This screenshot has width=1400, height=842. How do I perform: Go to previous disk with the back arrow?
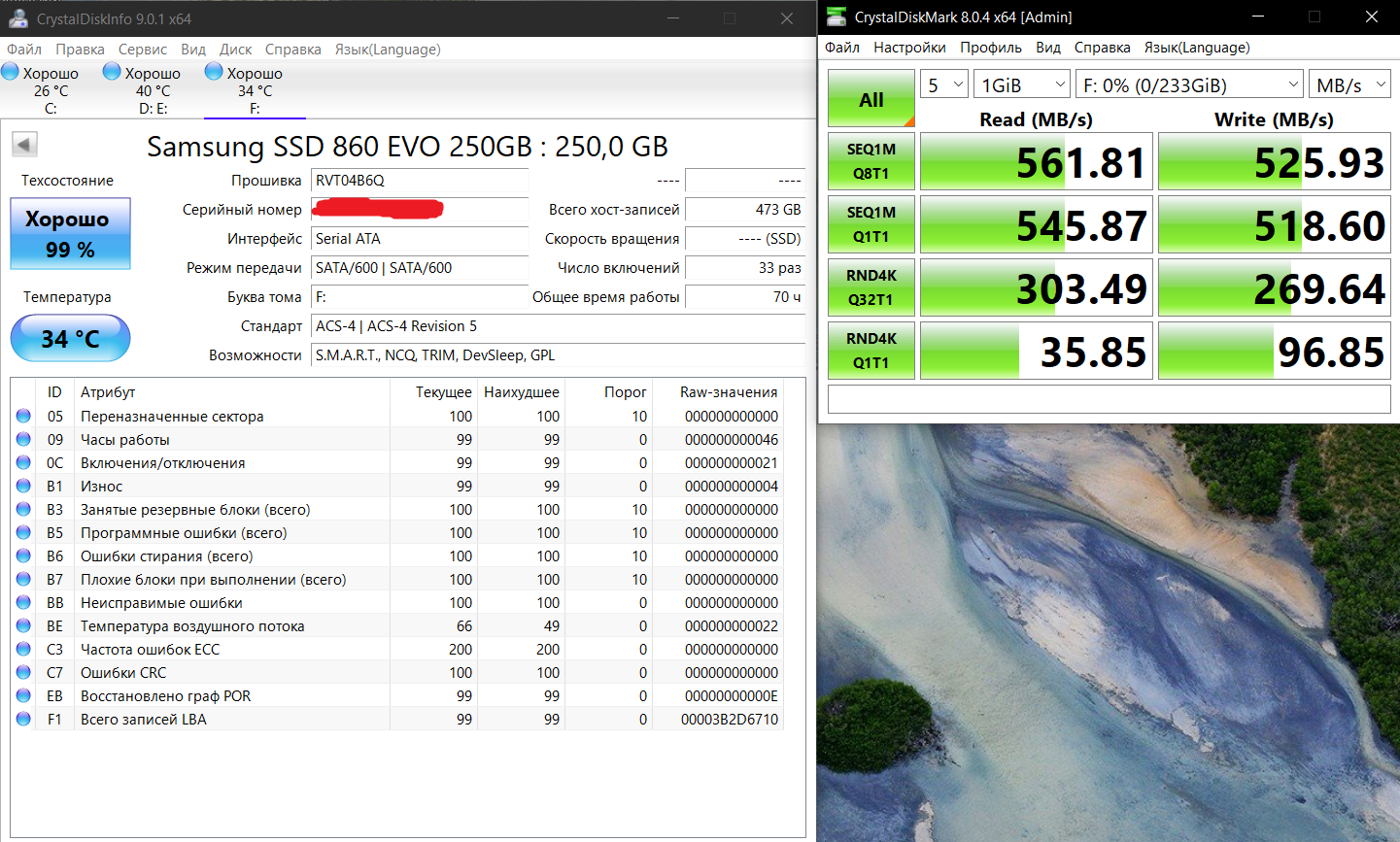tap(24, 145)
